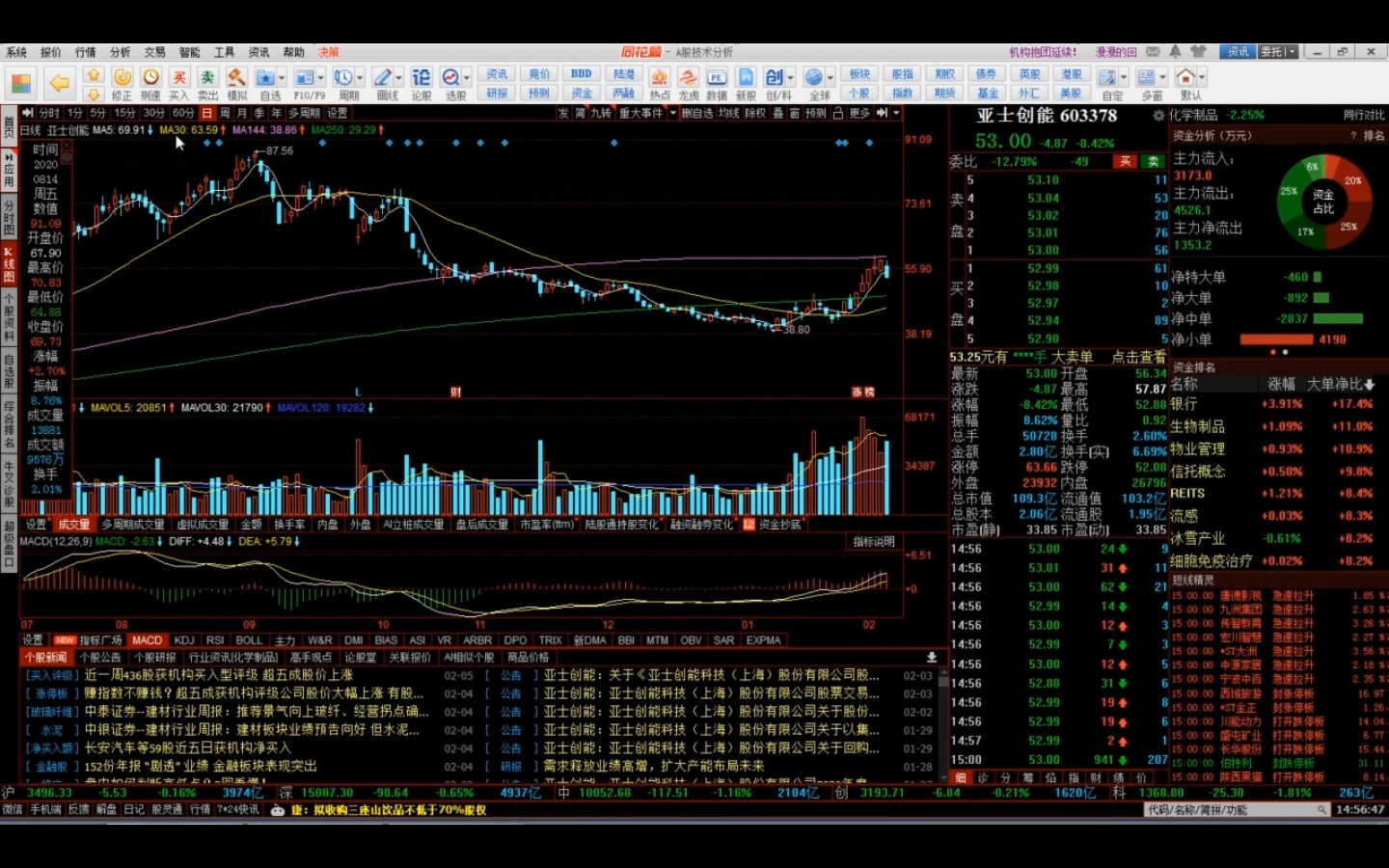
Task: Open the 自选 watchlist star icon
Action: click(x=265, y=77)
